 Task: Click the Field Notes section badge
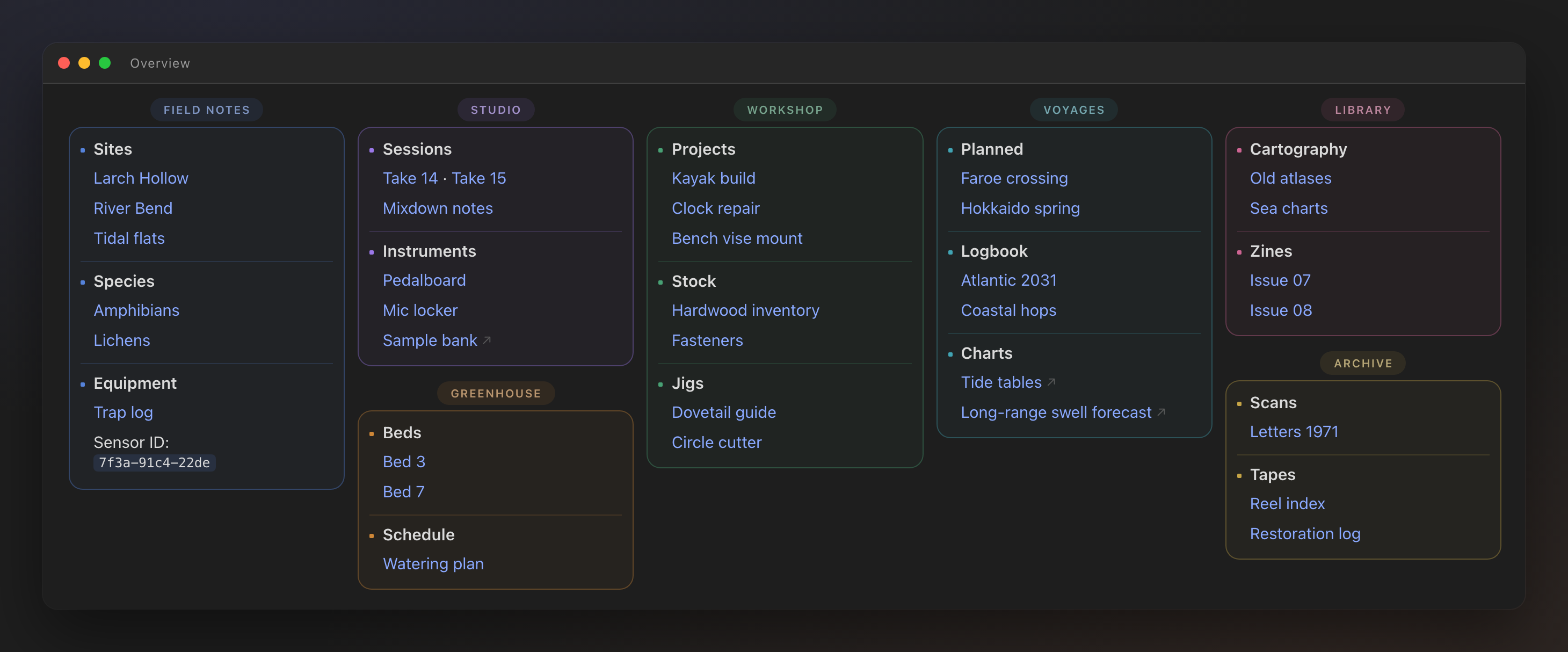click(206, 110)
